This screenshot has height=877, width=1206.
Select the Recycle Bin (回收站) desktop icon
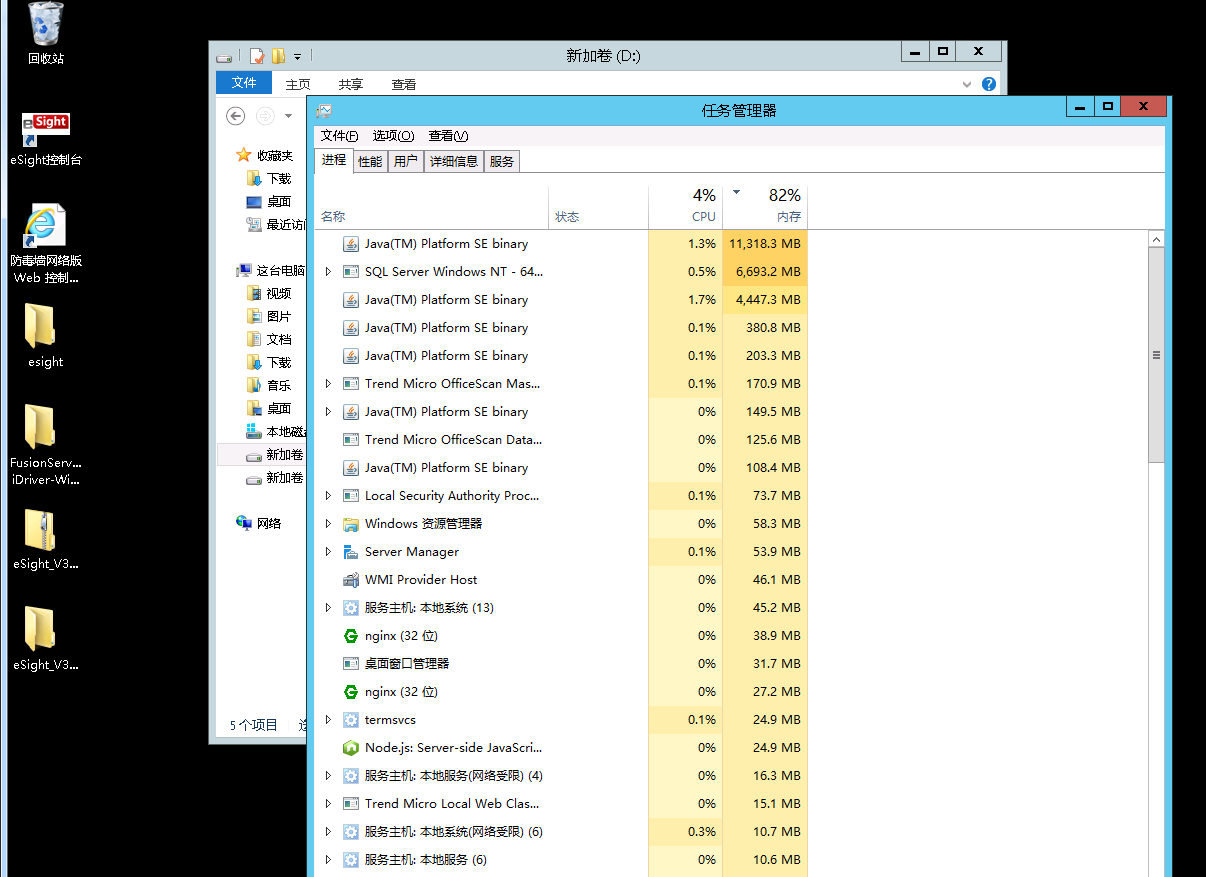(x=46, y=33)
